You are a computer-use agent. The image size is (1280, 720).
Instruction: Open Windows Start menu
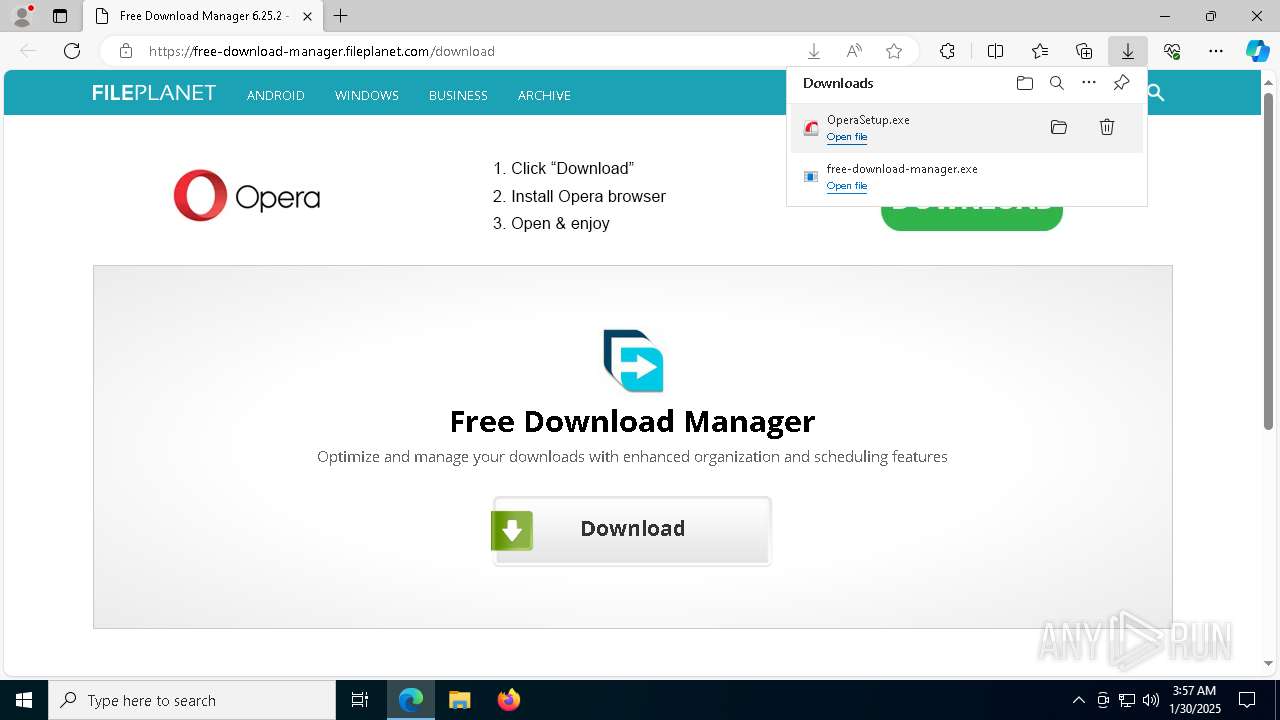pyautogui.click(x=24, y=700)
